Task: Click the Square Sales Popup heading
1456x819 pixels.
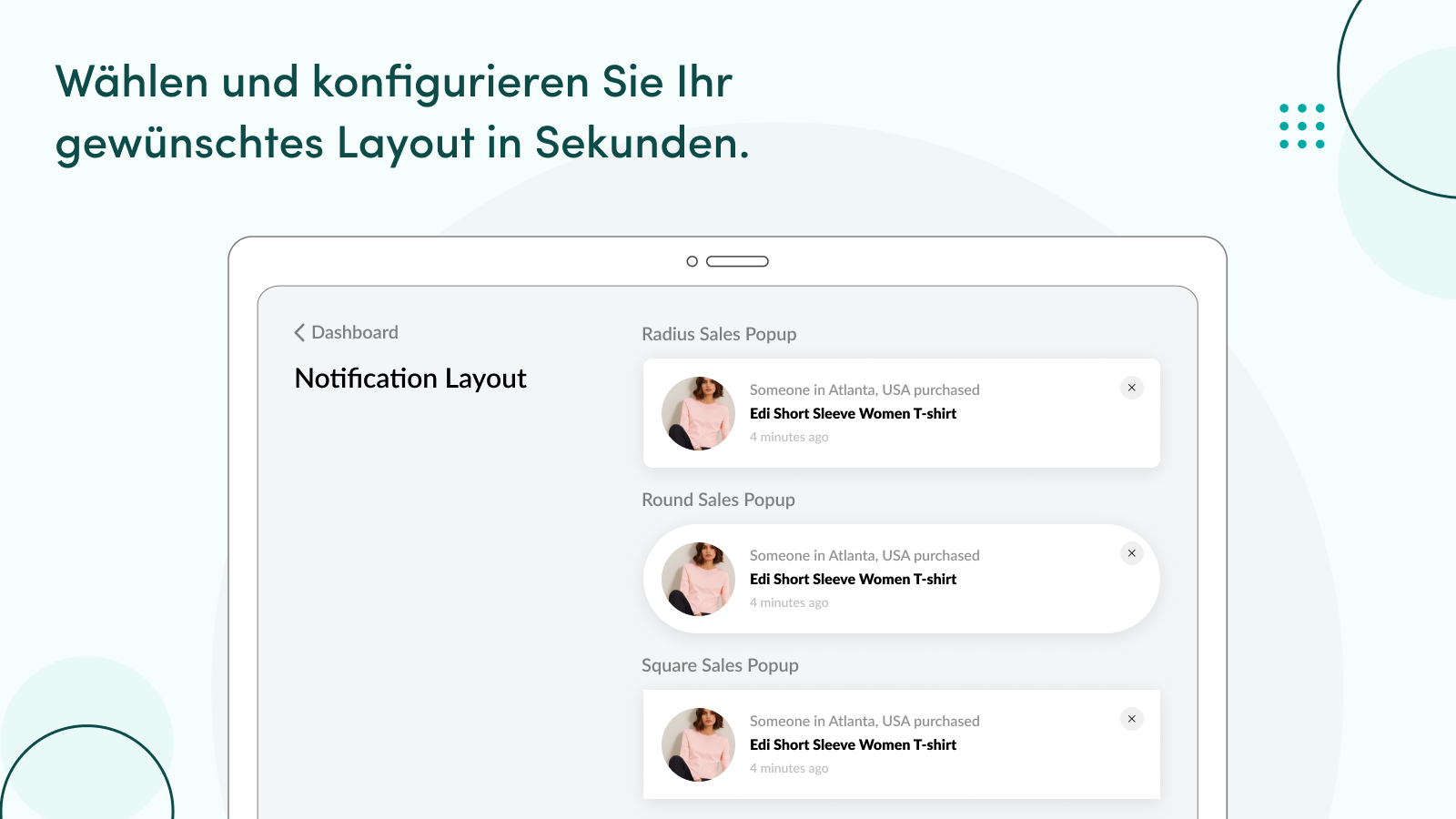Action: click(720, 665)
